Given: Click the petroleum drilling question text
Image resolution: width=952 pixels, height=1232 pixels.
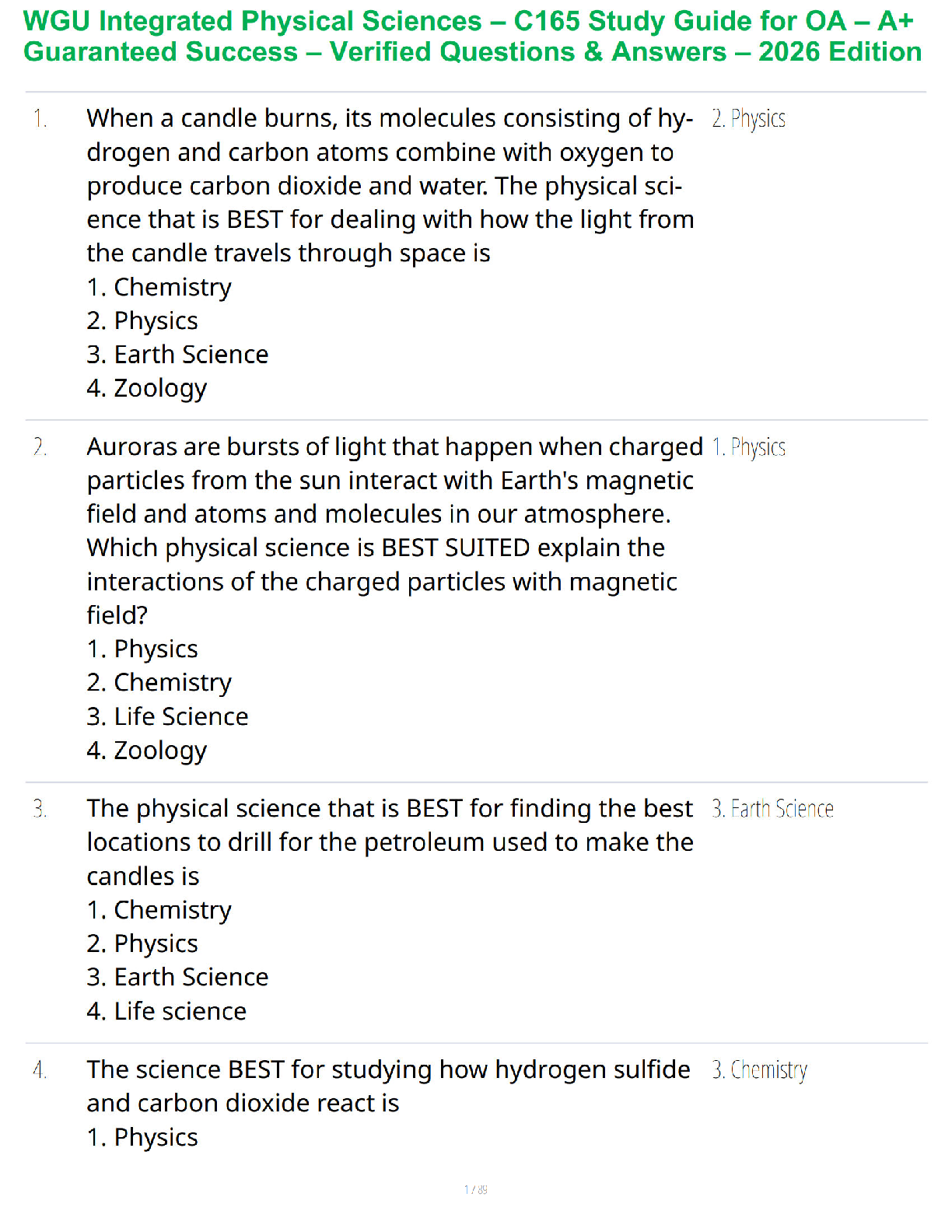Looking at the screenshot, I should coord(389,842).
